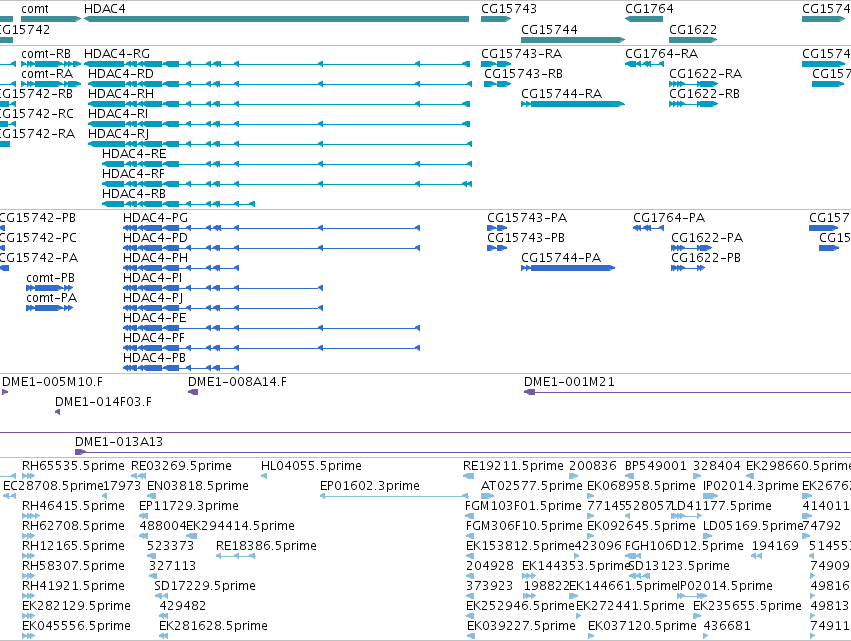
Task: Click protein HDAC4-PE label
Action: 155,318
